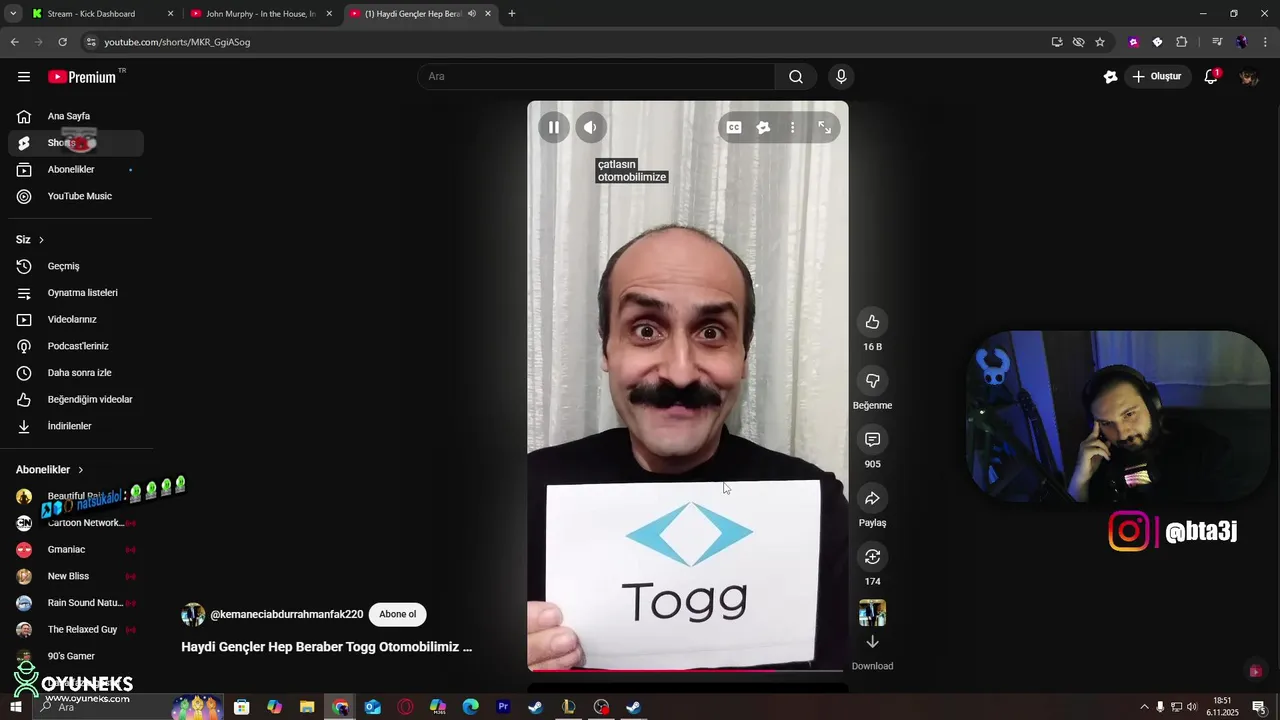Open the YouTube account avatar menu
The width and height of the screenshot is (1280, 720).
1249,77
